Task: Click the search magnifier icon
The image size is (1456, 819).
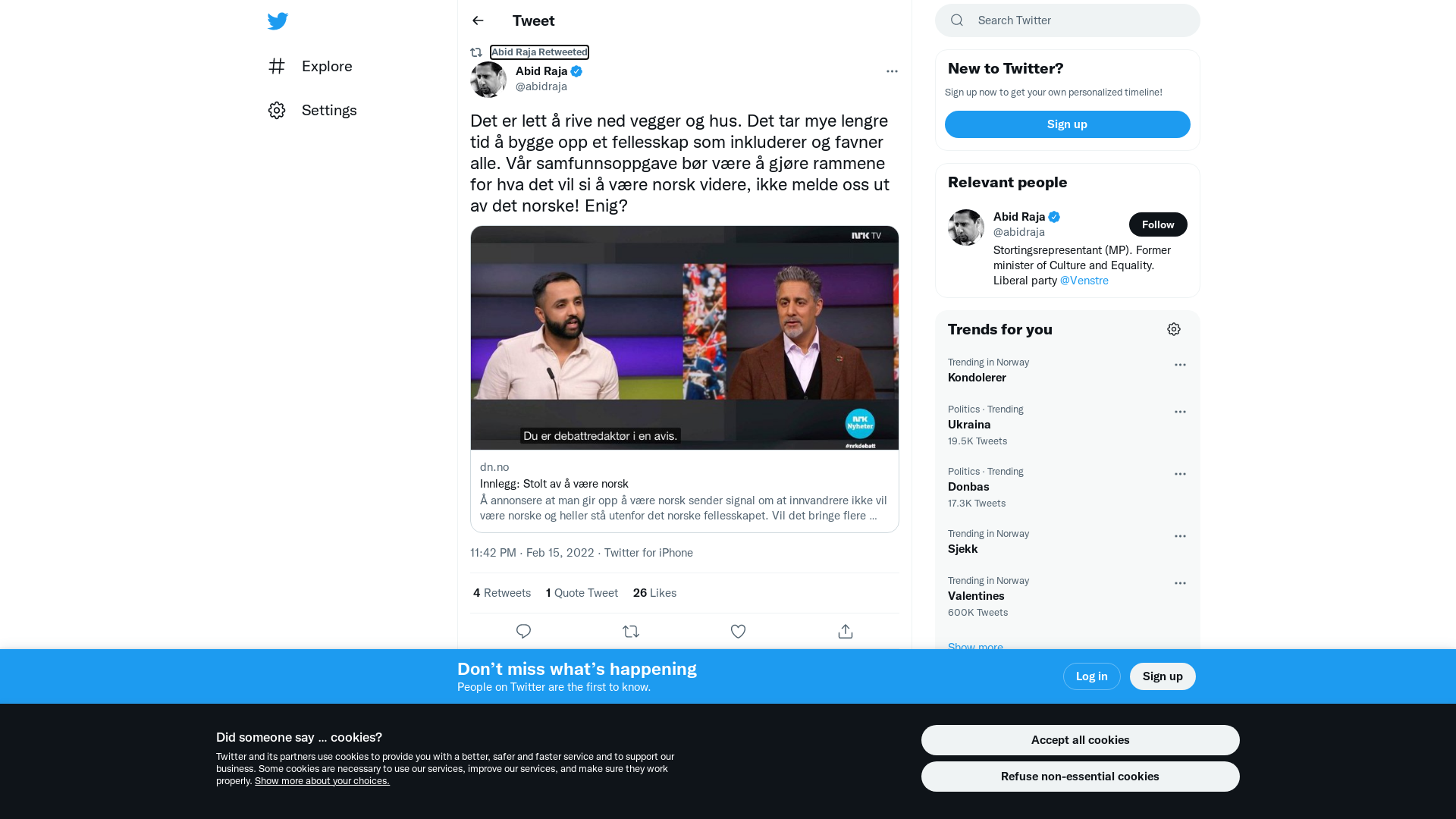Action: click(x=957, y=20)
